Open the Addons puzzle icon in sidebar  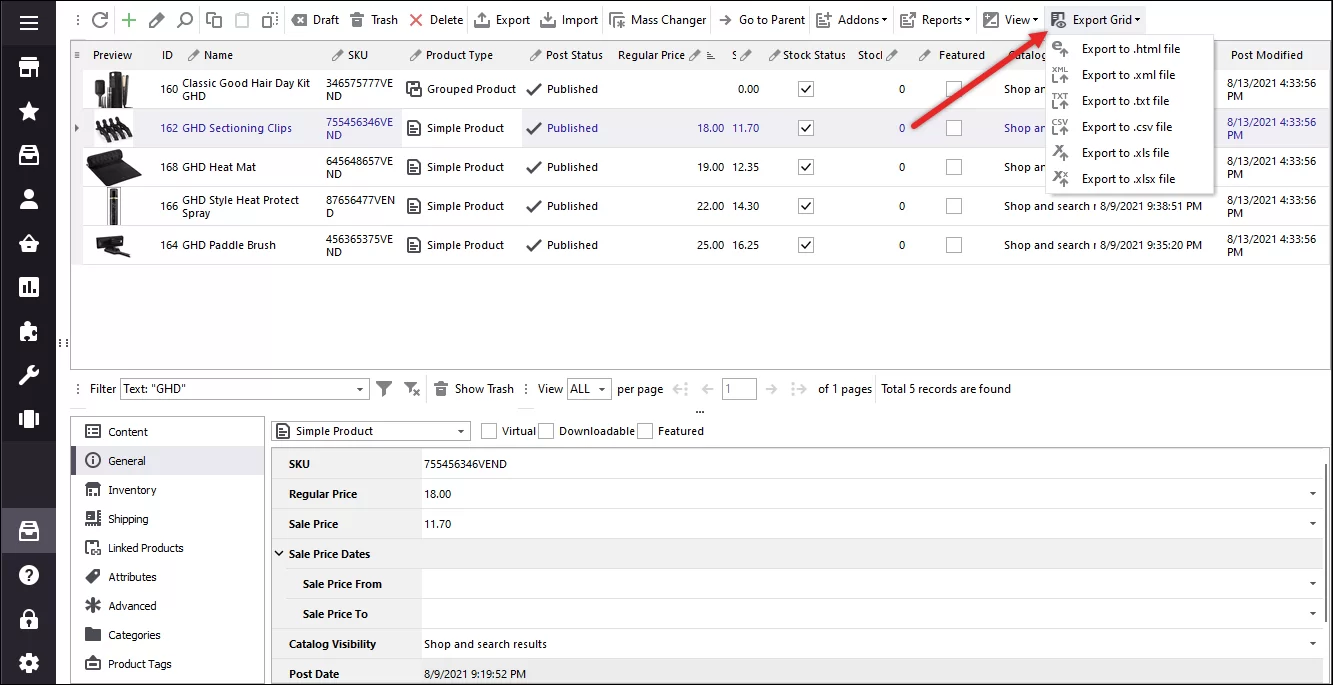(x=28, y=332)
